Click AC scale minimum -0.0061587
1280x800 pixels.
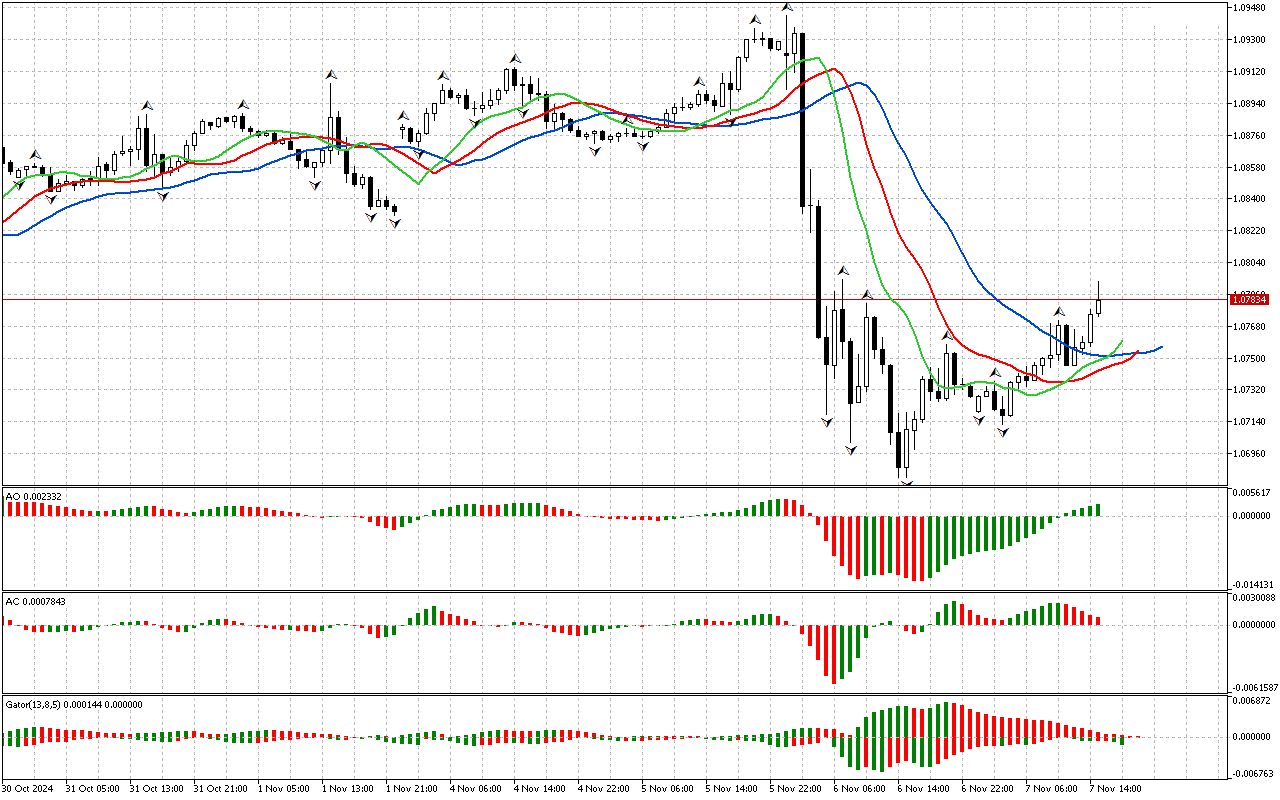(1253, 688)
